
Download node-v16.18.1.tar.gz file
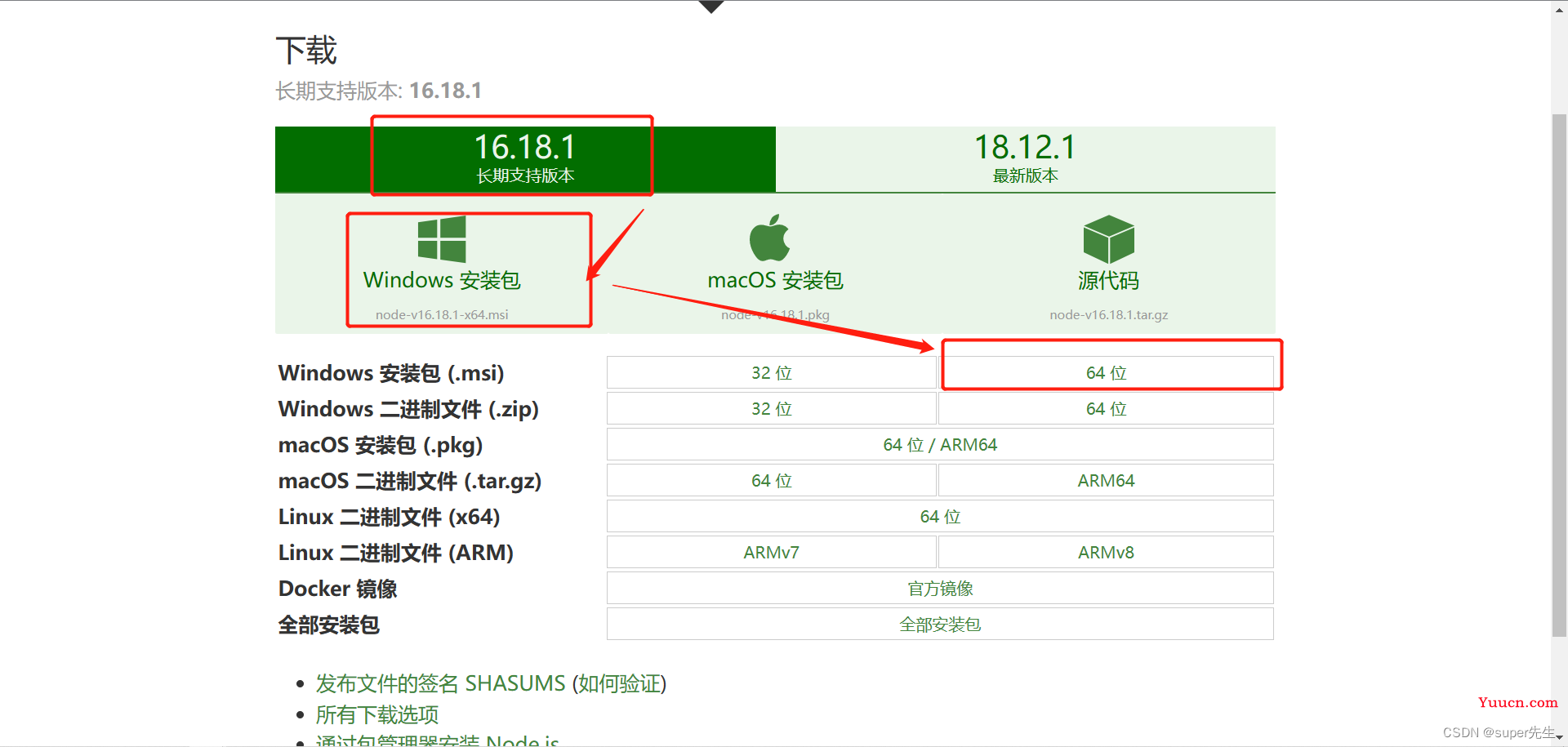[x=1108, y=314]
